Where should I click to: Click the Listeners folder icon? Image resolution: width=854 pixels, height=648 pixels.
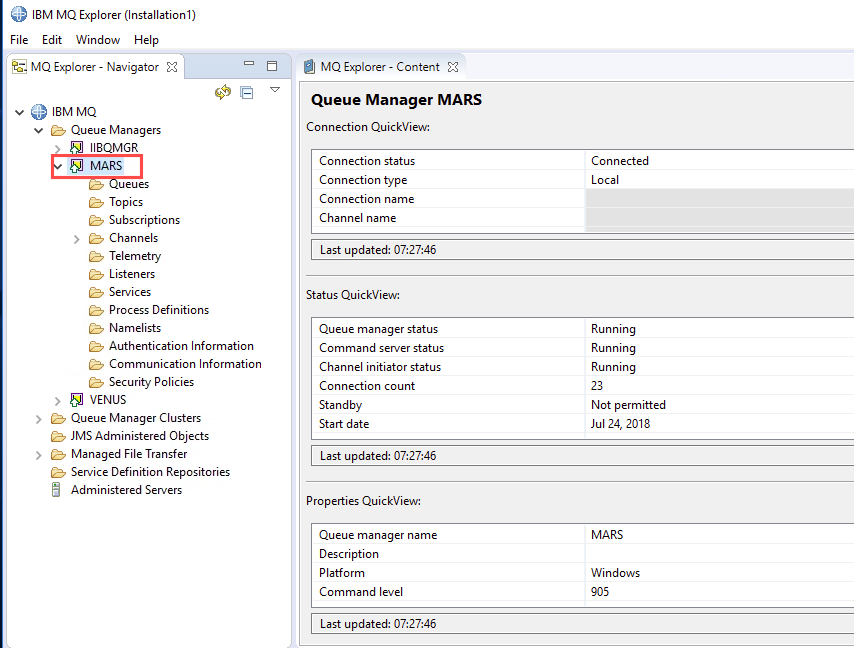click(x=96, y=274)
